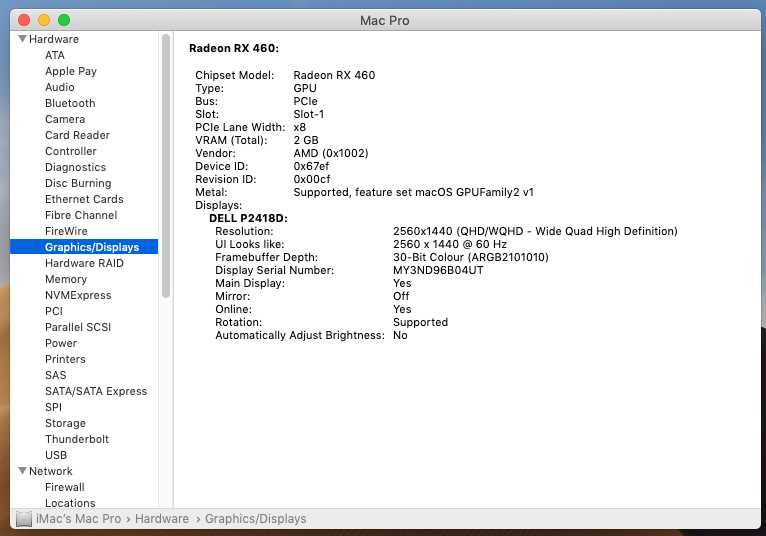This screenshot has width=766, height=536.
Task: Click the Mirror value Off
Action: [401, 296]
